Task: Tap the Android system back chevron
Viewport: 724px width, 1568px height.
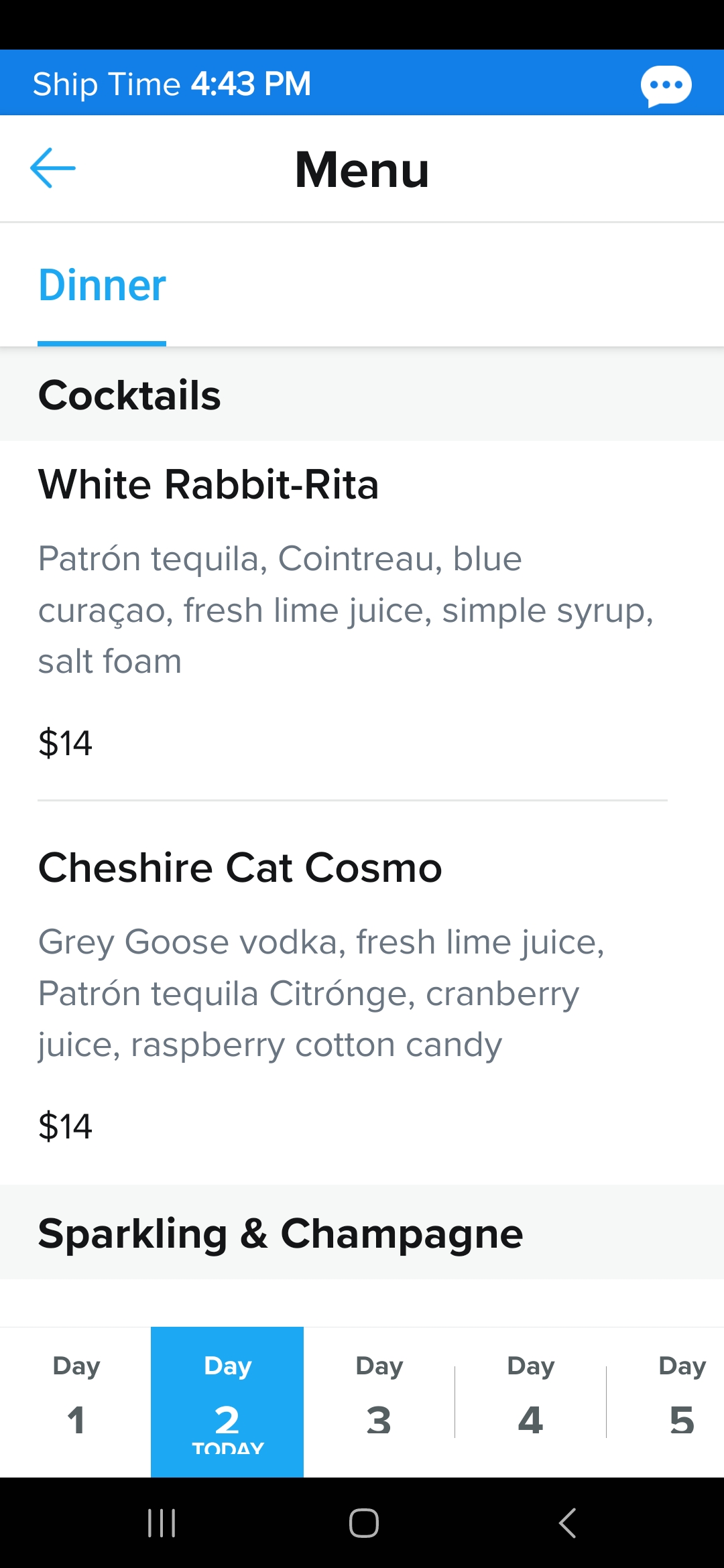Action: (567, 1522)
